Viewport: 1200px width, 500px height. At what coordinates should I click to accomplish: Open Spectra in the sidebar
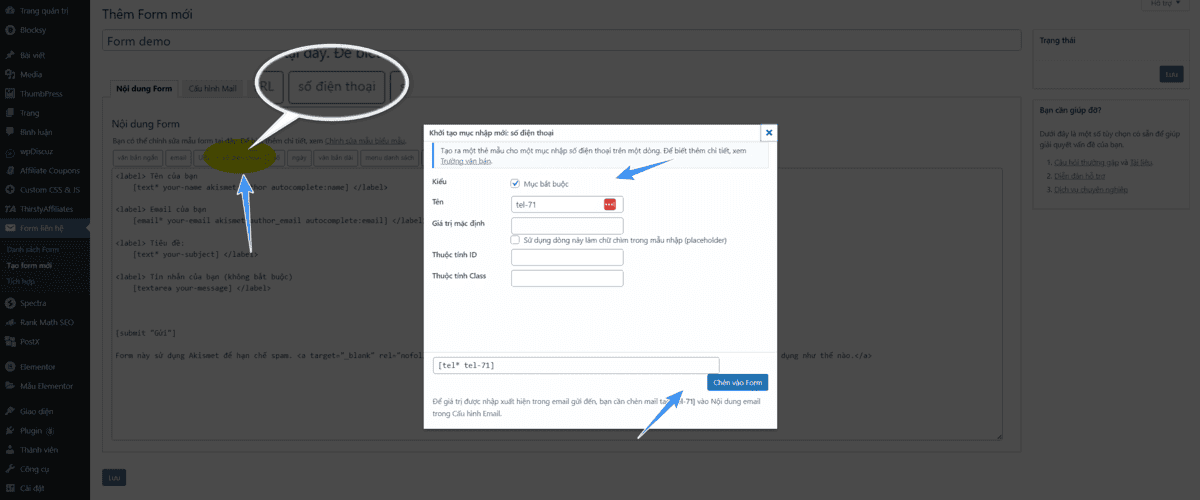click(33, 302)
